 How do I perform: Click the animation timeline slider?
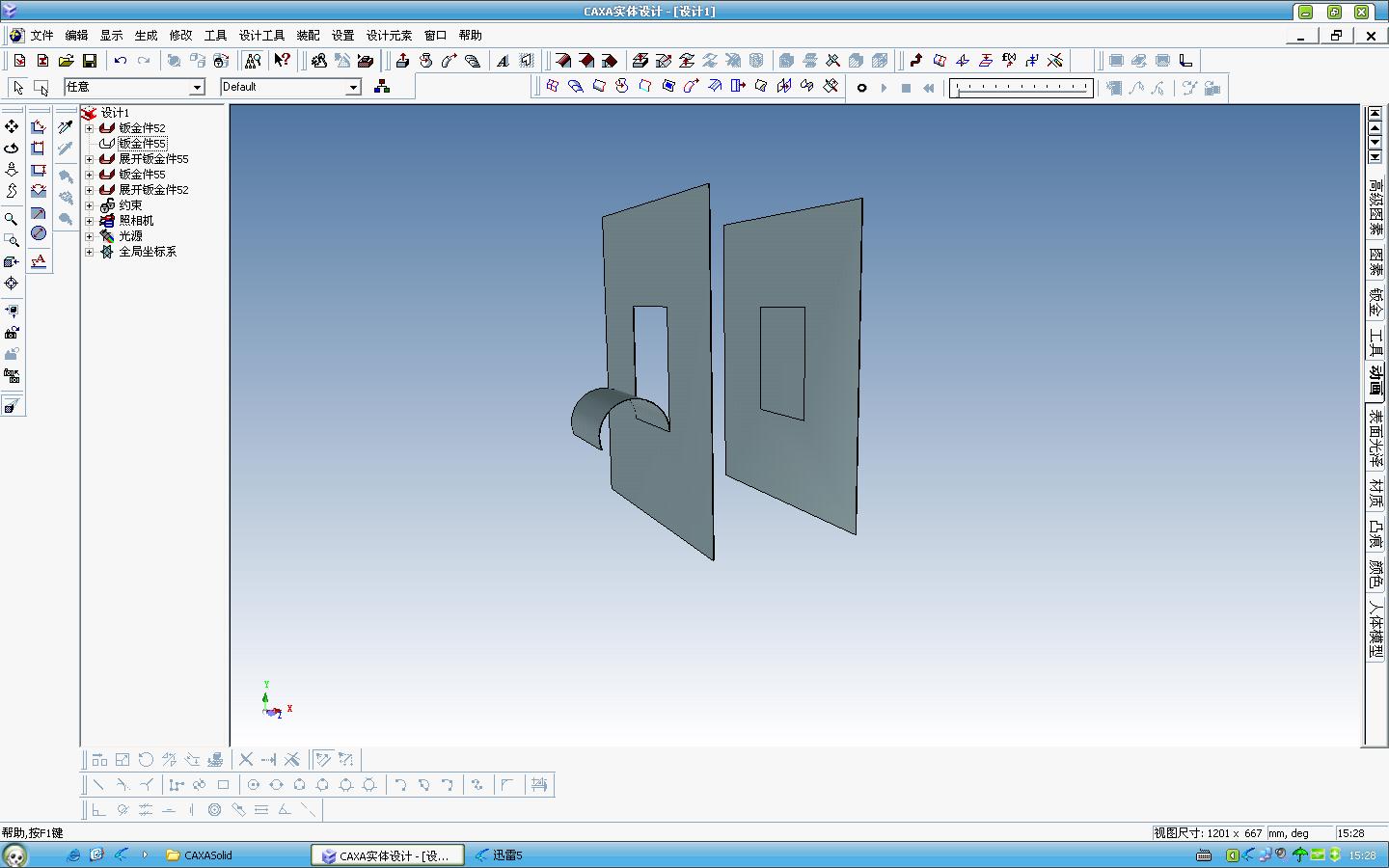1021,88
